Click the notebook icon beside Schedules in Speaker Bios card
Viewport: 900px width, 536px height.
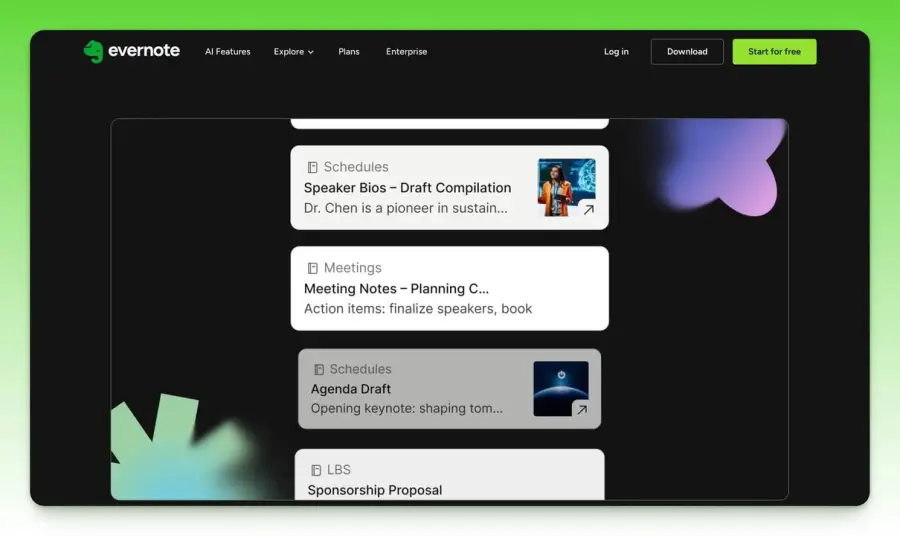(x=312, y=168)
